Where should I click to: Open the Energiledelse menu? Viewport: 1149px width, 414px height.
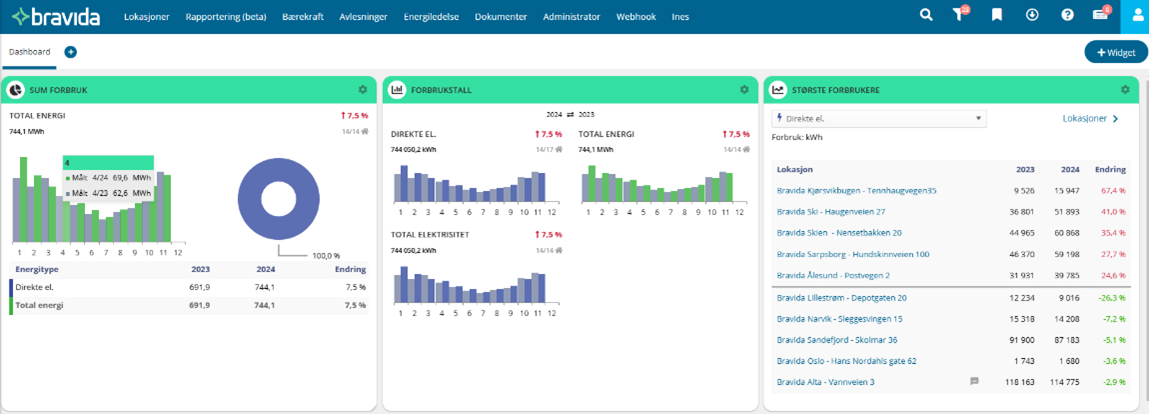[x=431, y=17]
